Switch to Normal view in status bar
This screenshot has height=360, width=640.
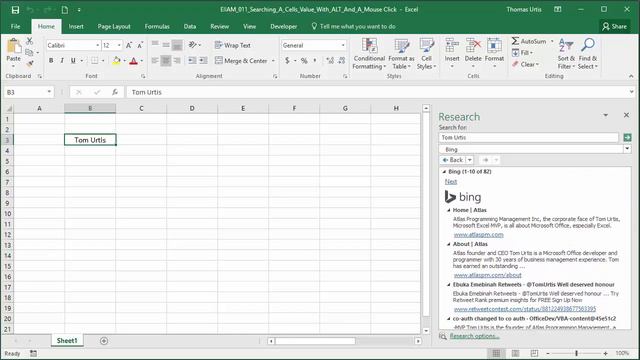point(496,353)
